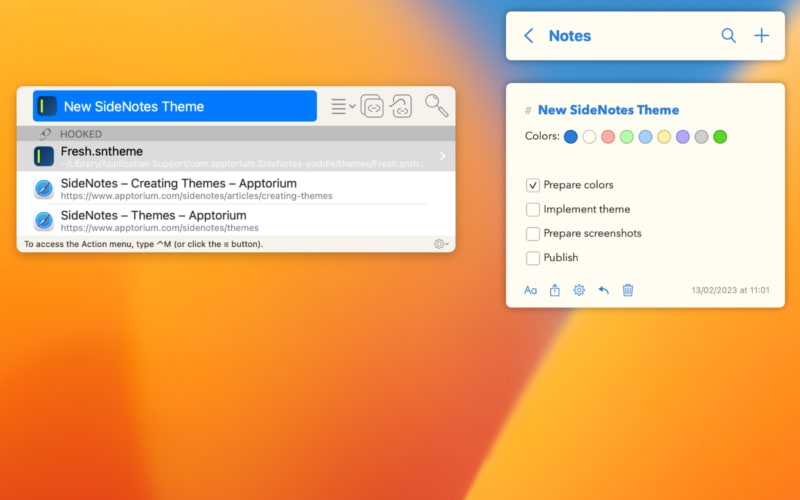This screenshot has height=500, width=800.
Task: Select the purple color swatch
Action: click(683, 137)
